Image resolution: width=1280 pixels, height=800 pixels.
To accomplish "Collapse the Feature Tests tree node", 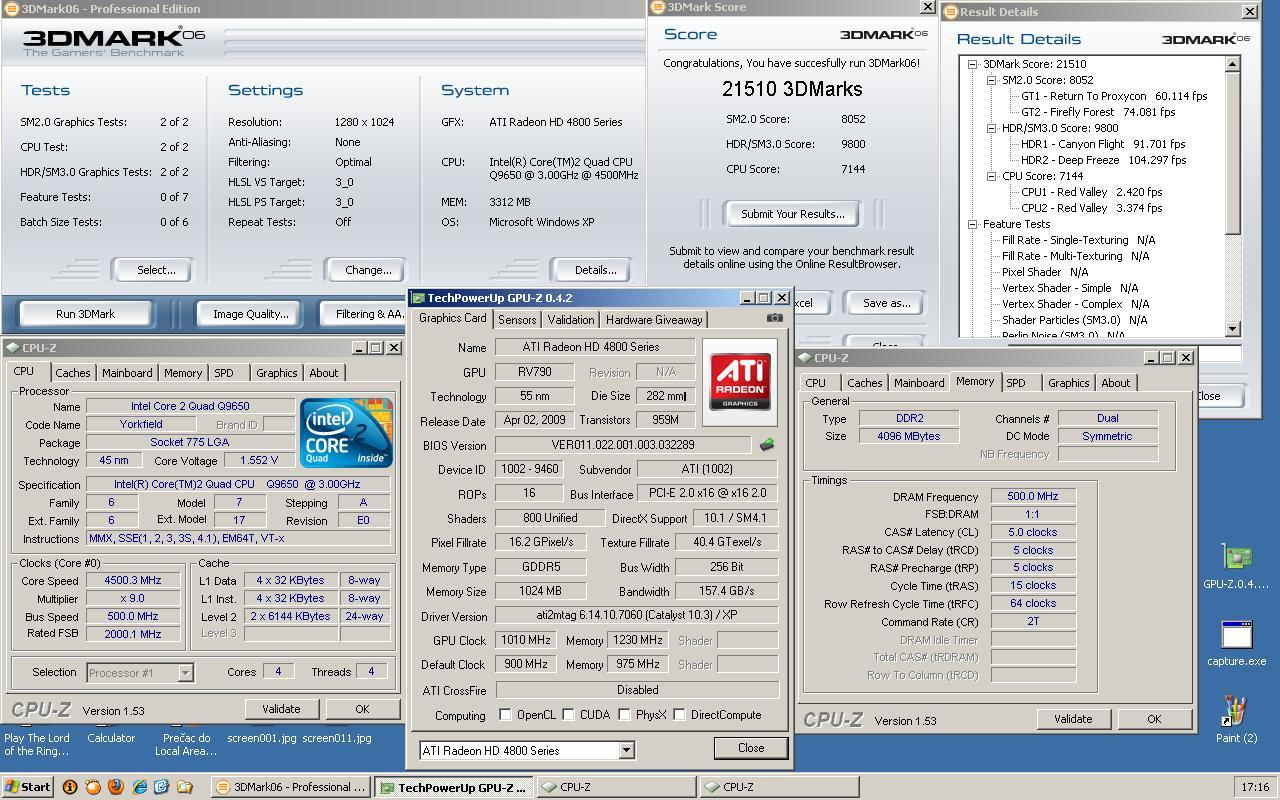I will point(972,224).
